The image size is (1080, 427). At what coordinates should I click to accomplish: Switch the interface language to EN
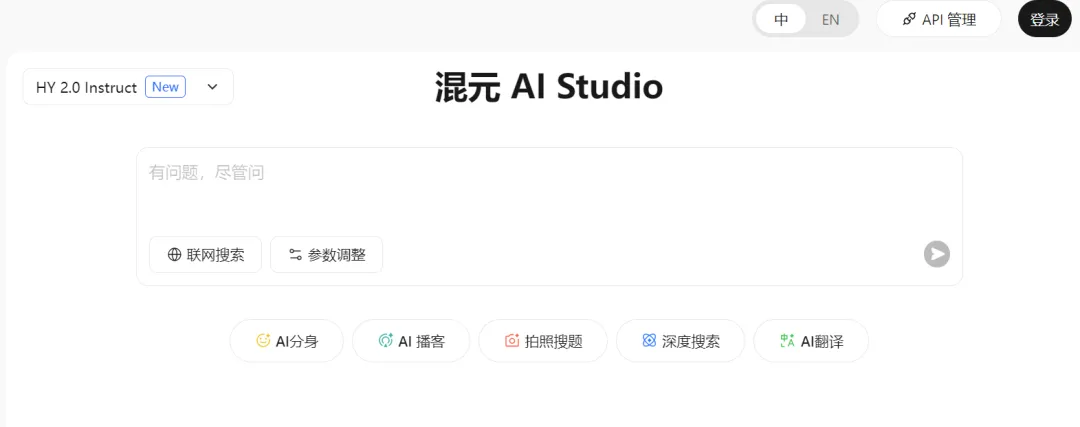point(831,19)
